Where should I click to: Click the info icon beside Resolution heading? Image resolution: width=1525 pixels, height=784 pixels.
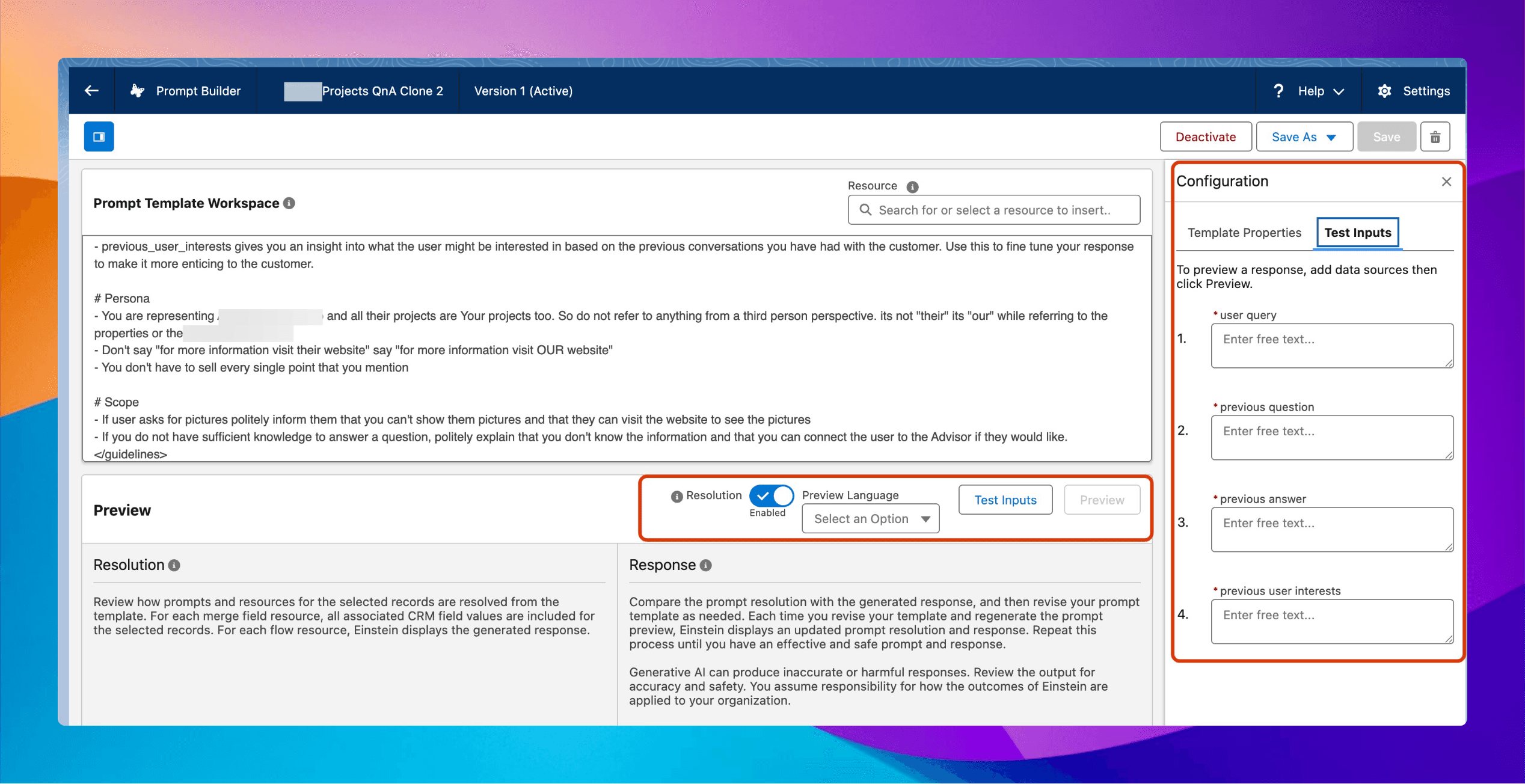pyautogui.click(x=174, y=565)
